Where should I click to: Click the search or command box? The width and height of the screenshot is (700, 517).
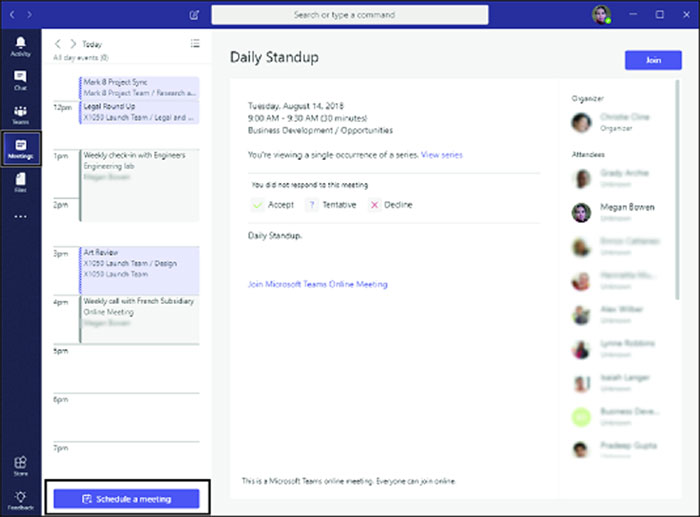click(350, 15)
